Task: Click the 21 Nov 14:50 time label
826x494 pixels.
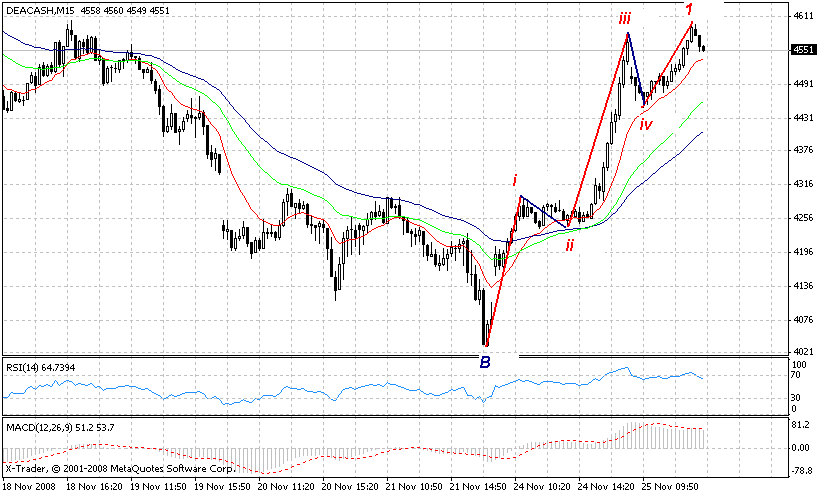Action: click(x=479, y=487)
